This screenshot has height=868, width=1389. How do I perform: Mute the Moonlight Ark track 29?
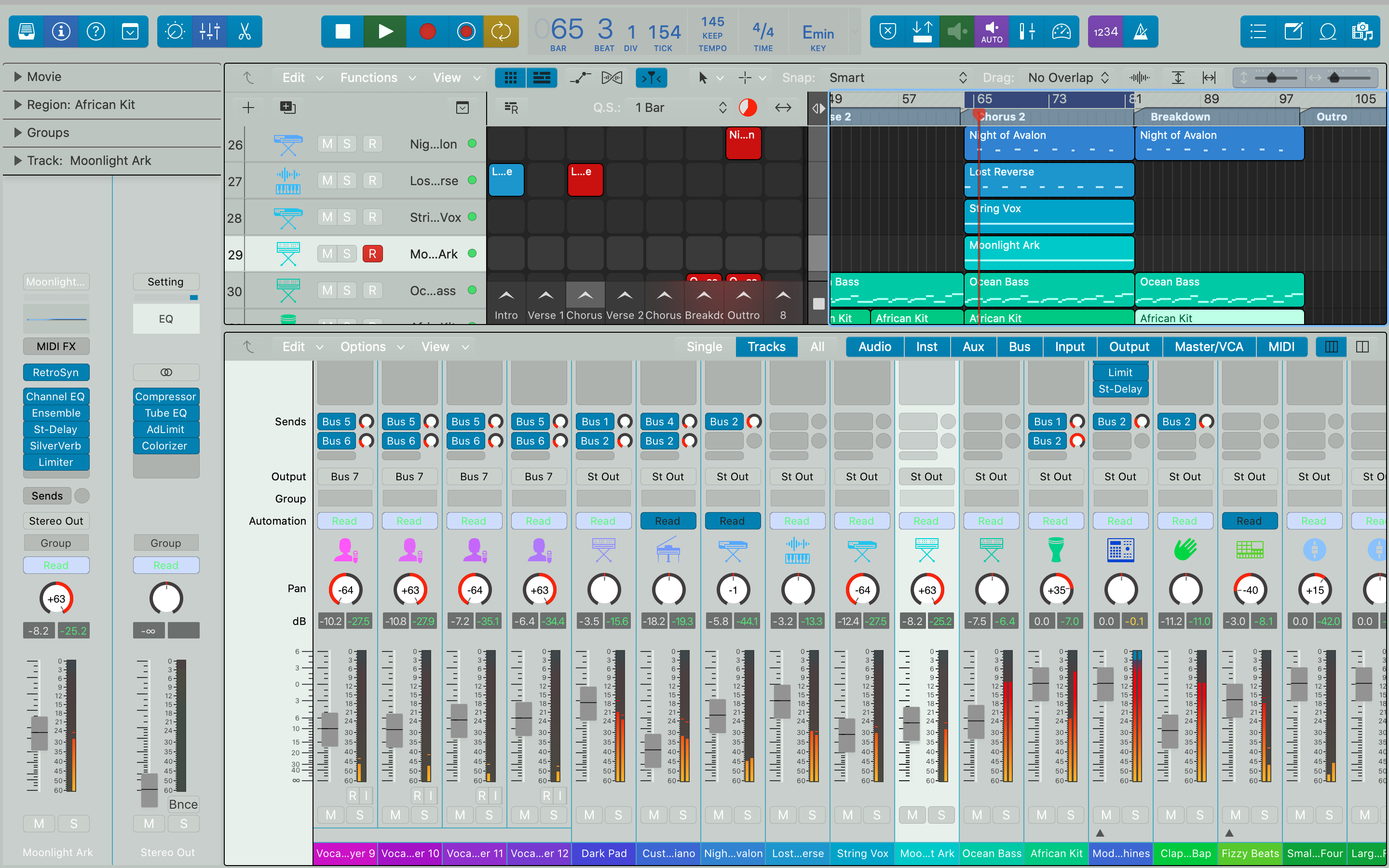(x=327, y=254)
